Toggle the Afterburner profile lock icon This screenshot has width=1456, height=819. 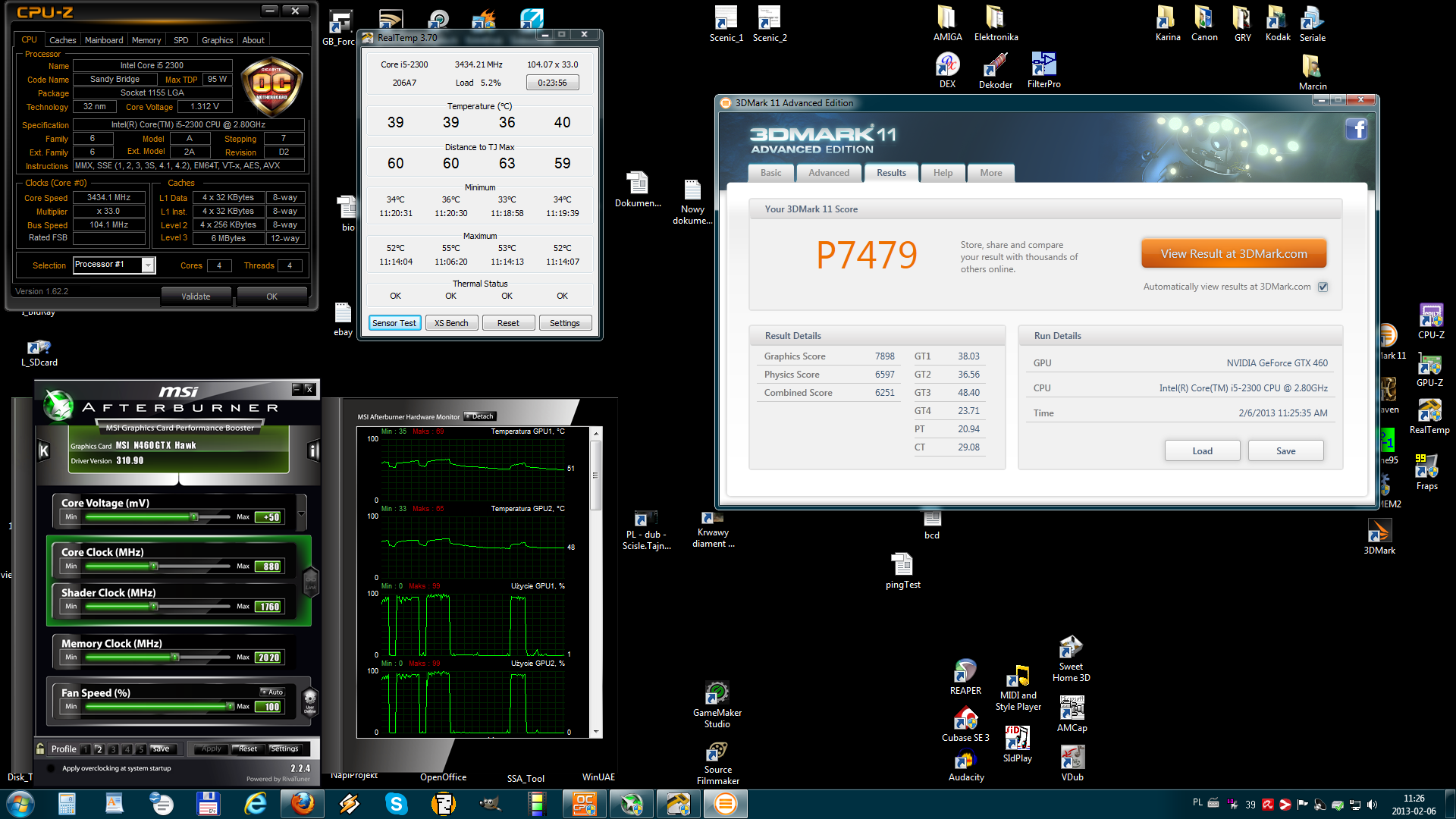point(40,748)
